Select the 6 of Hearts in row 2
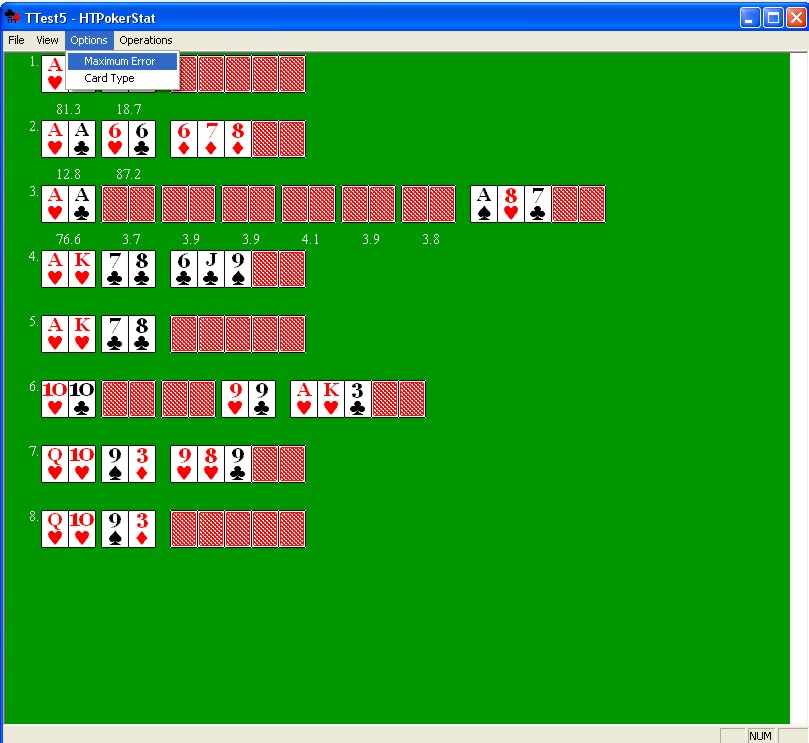Viewport: 809px width, 743px height. (x=115, y=139)
